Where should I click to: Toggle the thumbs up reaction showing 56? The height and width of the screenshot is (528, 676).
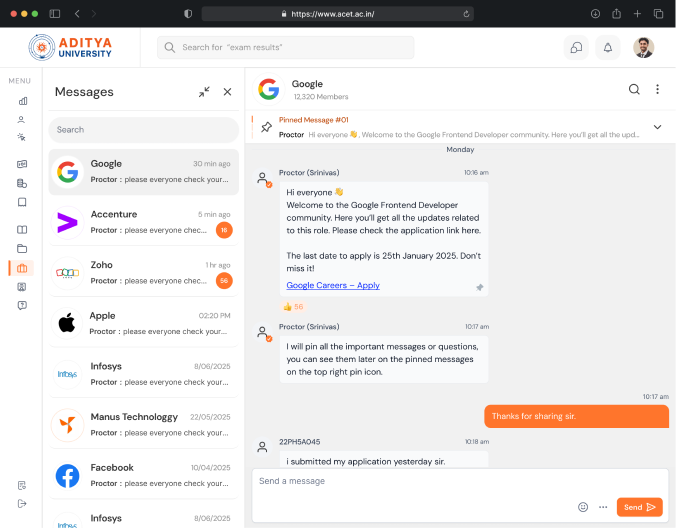pos(293,307)
